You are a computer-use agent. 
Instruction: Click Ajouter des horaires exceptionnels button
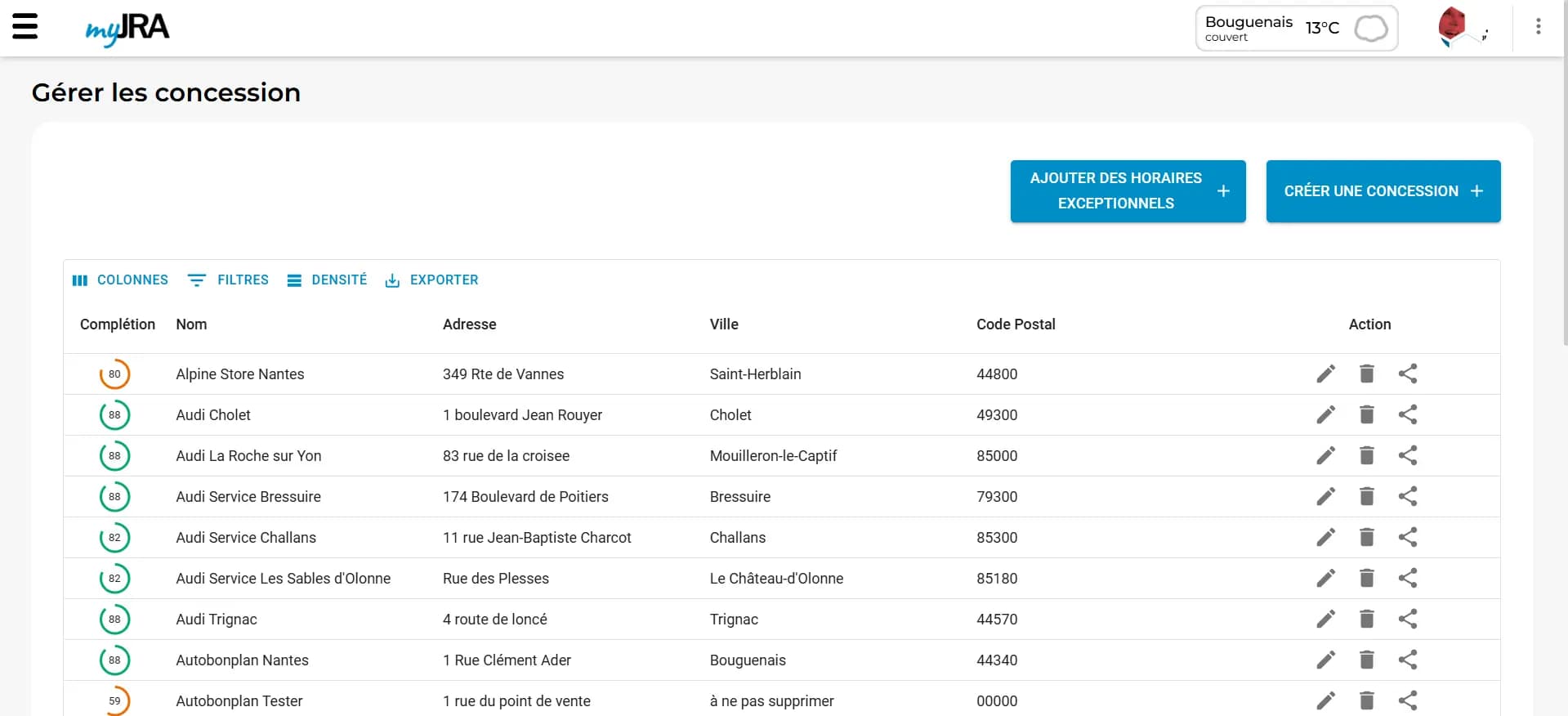[x=1128, y=191]
